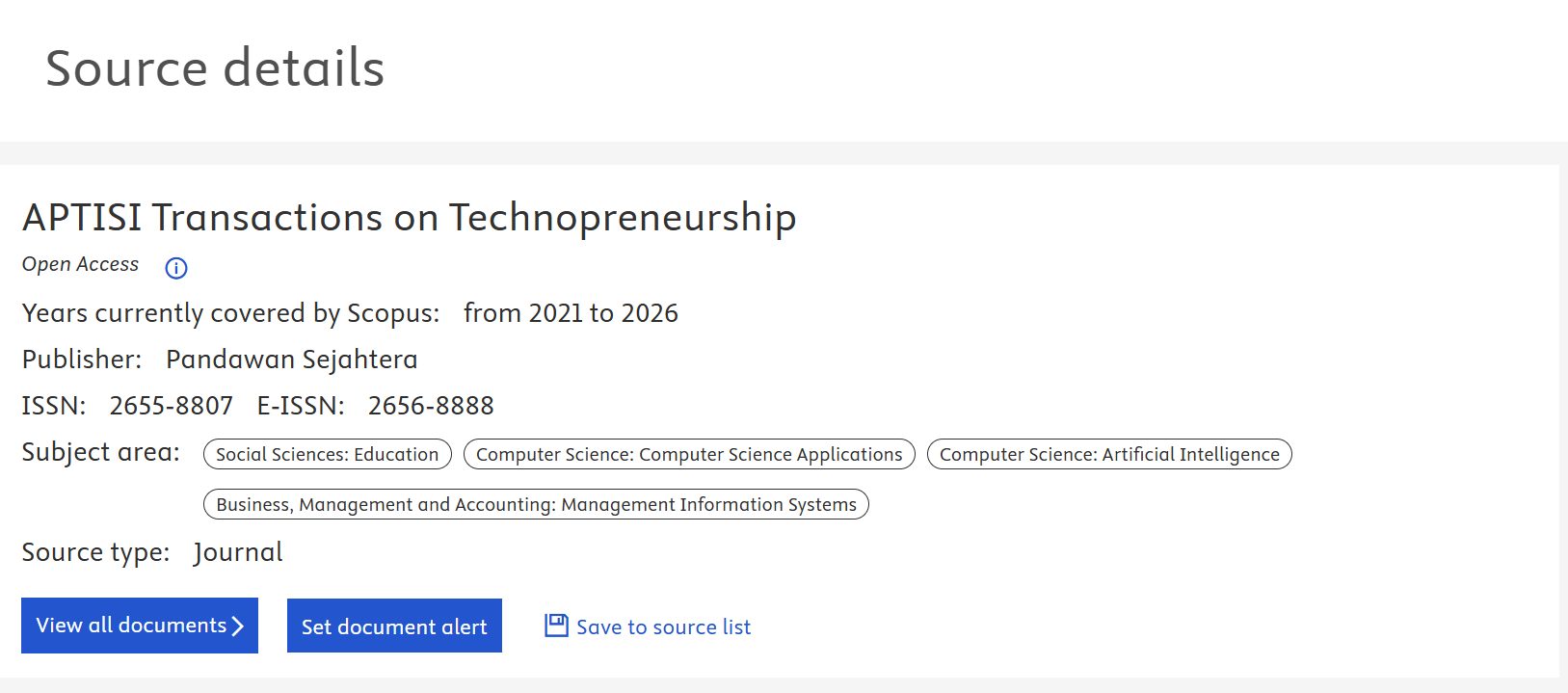The height and width of the screenshot is (693, 1568).
Task: Click the ISSN number 2655-8807
Action: point(172,406)
